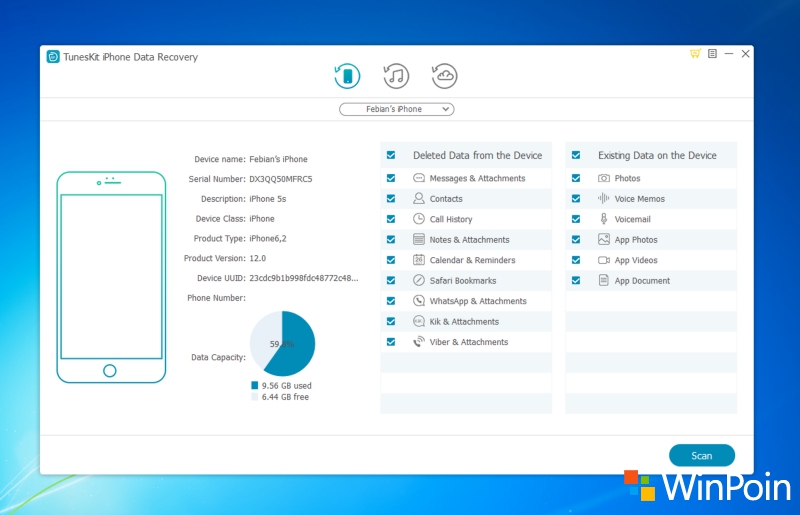This screenshot has width=800, height=515.
Task: Click the Calendar & Reminders icon
Action: point(419,260)
